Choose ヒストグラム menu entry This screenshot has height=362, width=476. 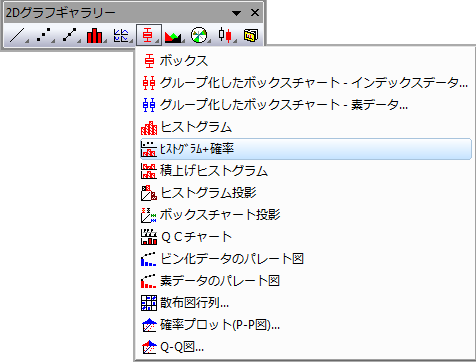306,127
